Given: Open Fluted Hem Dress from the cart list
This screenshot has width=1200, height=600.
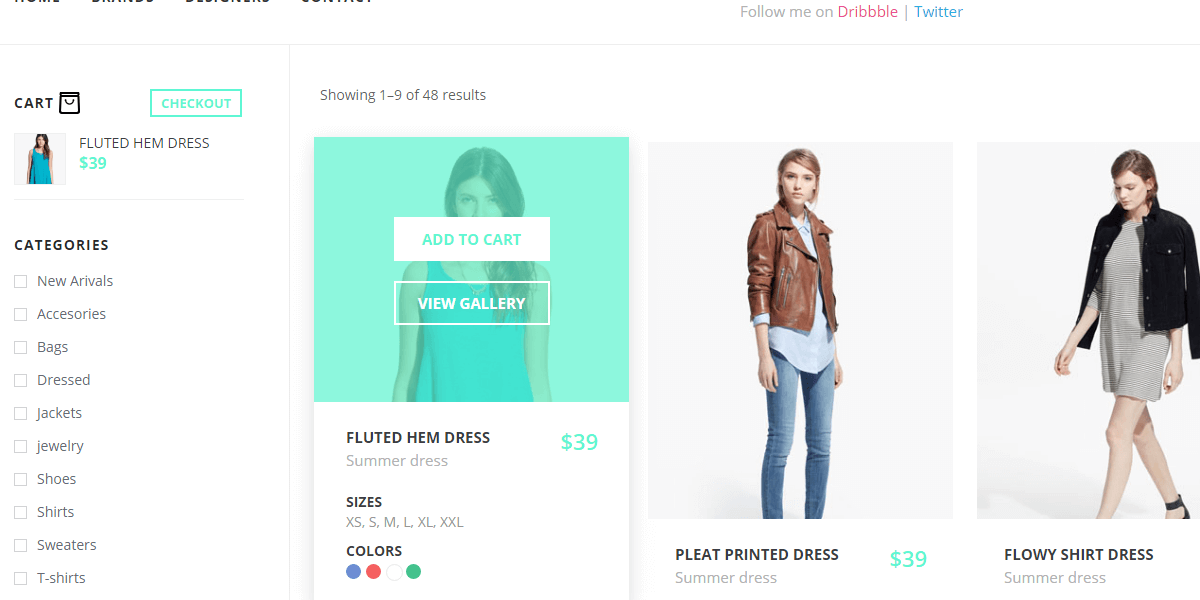Looking at the screenshot, I should [144, 143].
